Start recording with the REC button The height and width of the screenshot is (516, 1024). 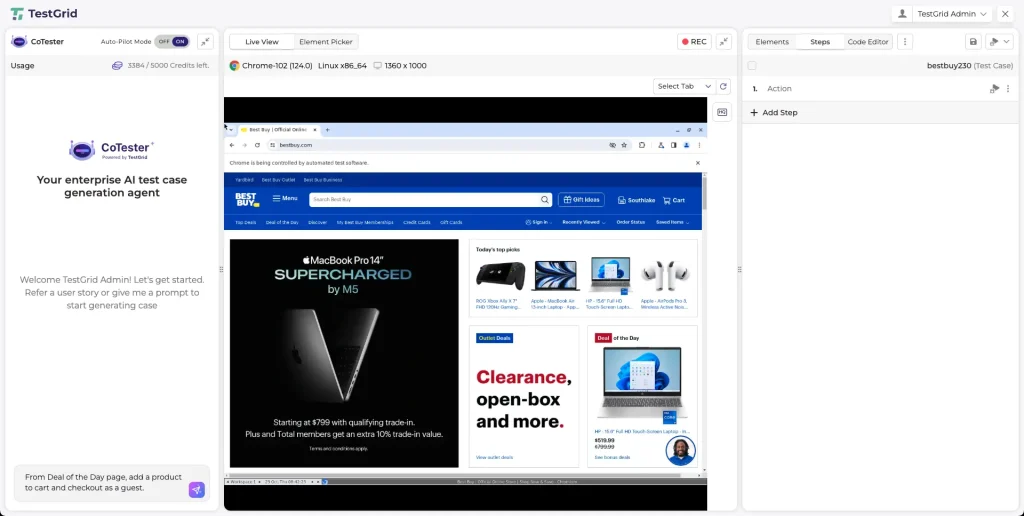pos(694,42)
